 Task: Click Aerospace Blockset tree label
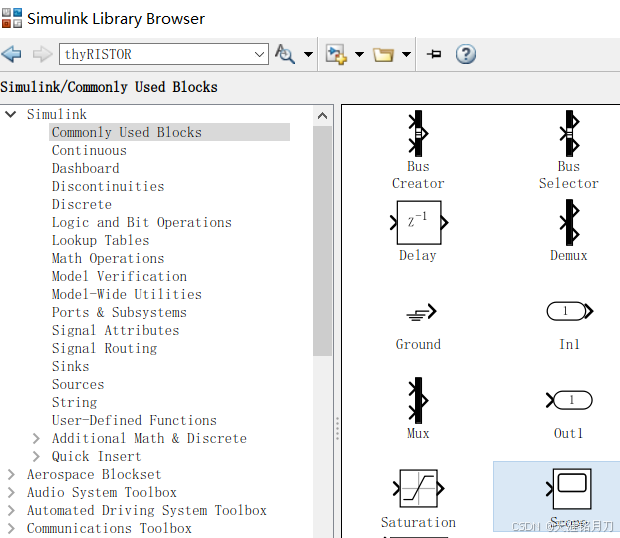[x=94, y=474]
